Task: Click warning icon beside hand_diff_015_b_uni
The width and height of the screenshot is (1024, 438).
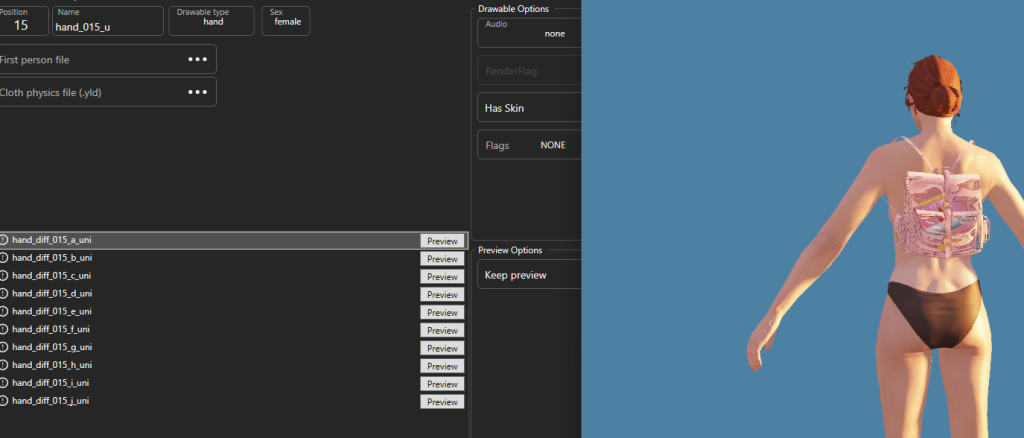Action: coord(4,258)
